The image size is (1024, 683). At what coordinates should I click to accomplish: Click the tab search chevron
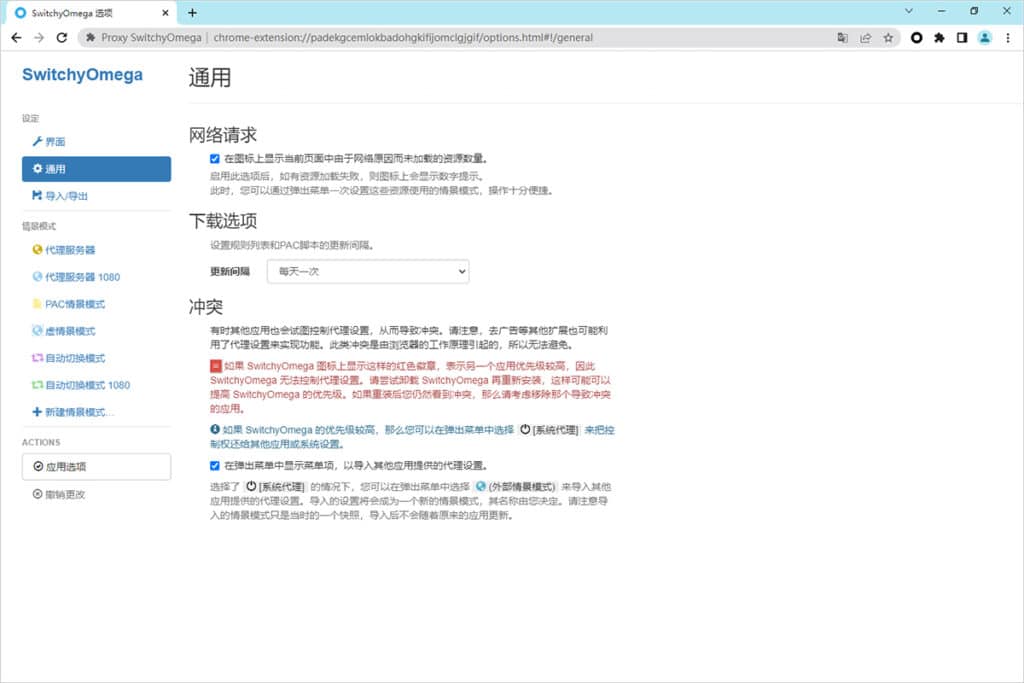tap(908, 11)
